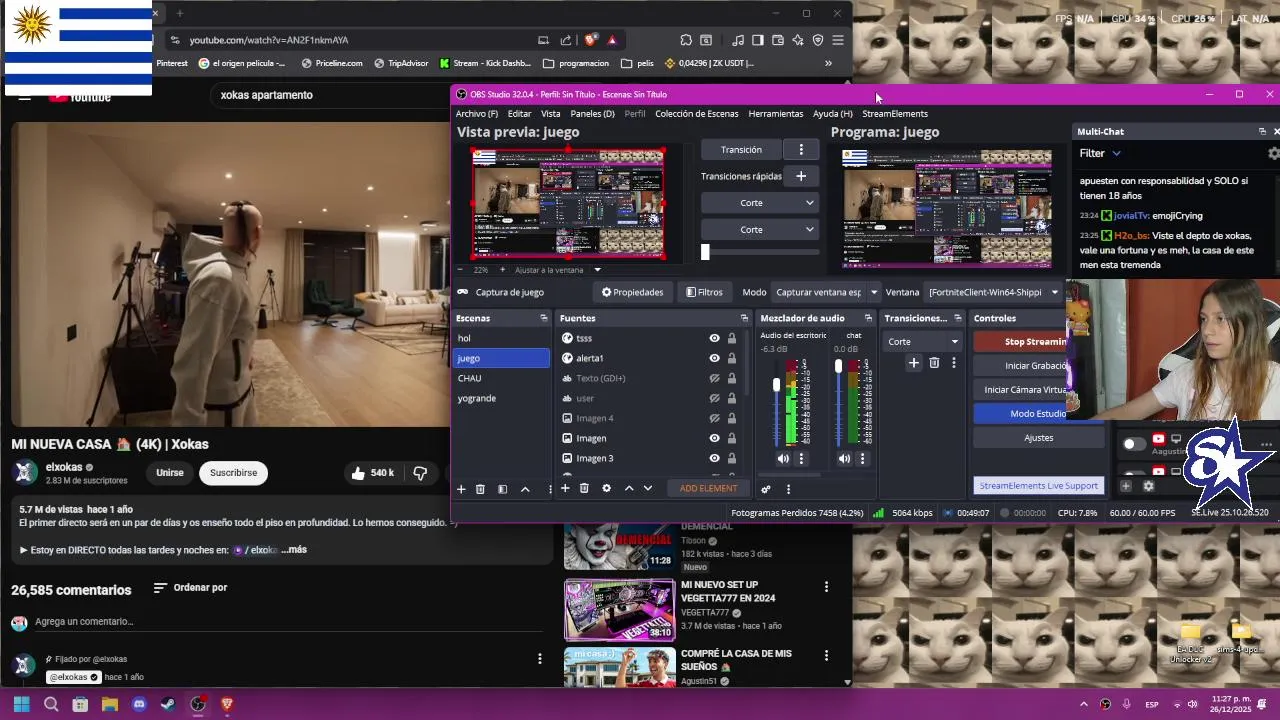Open the Corte dropdown in the Transiciones panel

[923, 341]
